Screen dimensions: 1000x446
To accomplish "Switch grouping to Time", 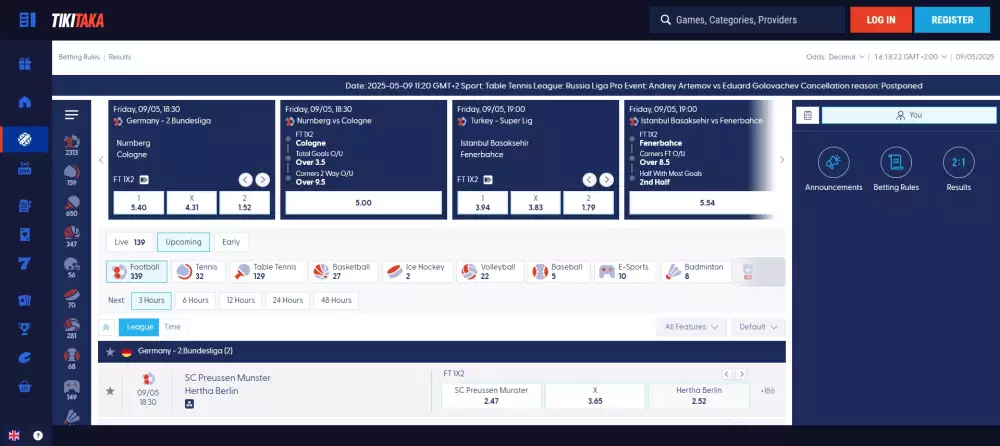I will (x=173, y=327).
